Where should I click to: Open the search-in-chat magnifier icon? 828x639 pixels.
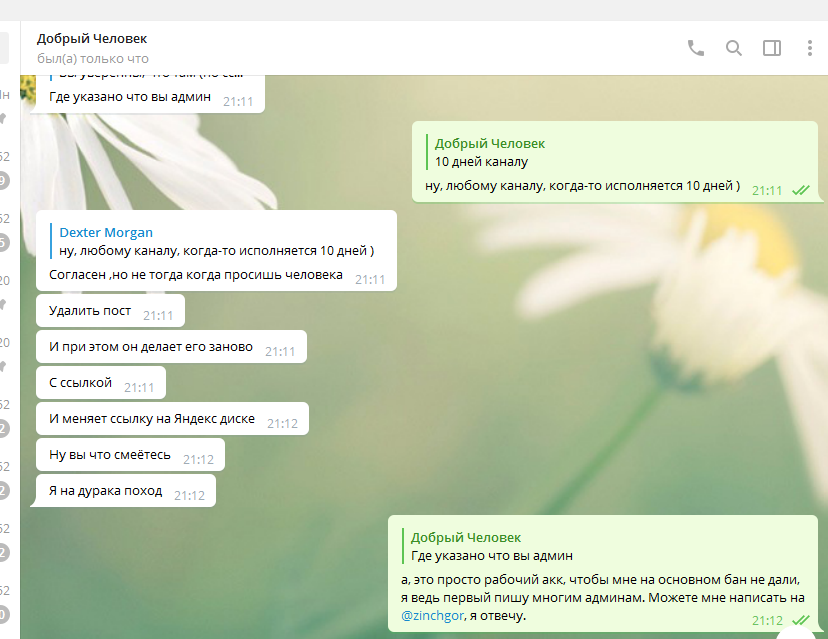pyautogui.click(x=733, y=48)
